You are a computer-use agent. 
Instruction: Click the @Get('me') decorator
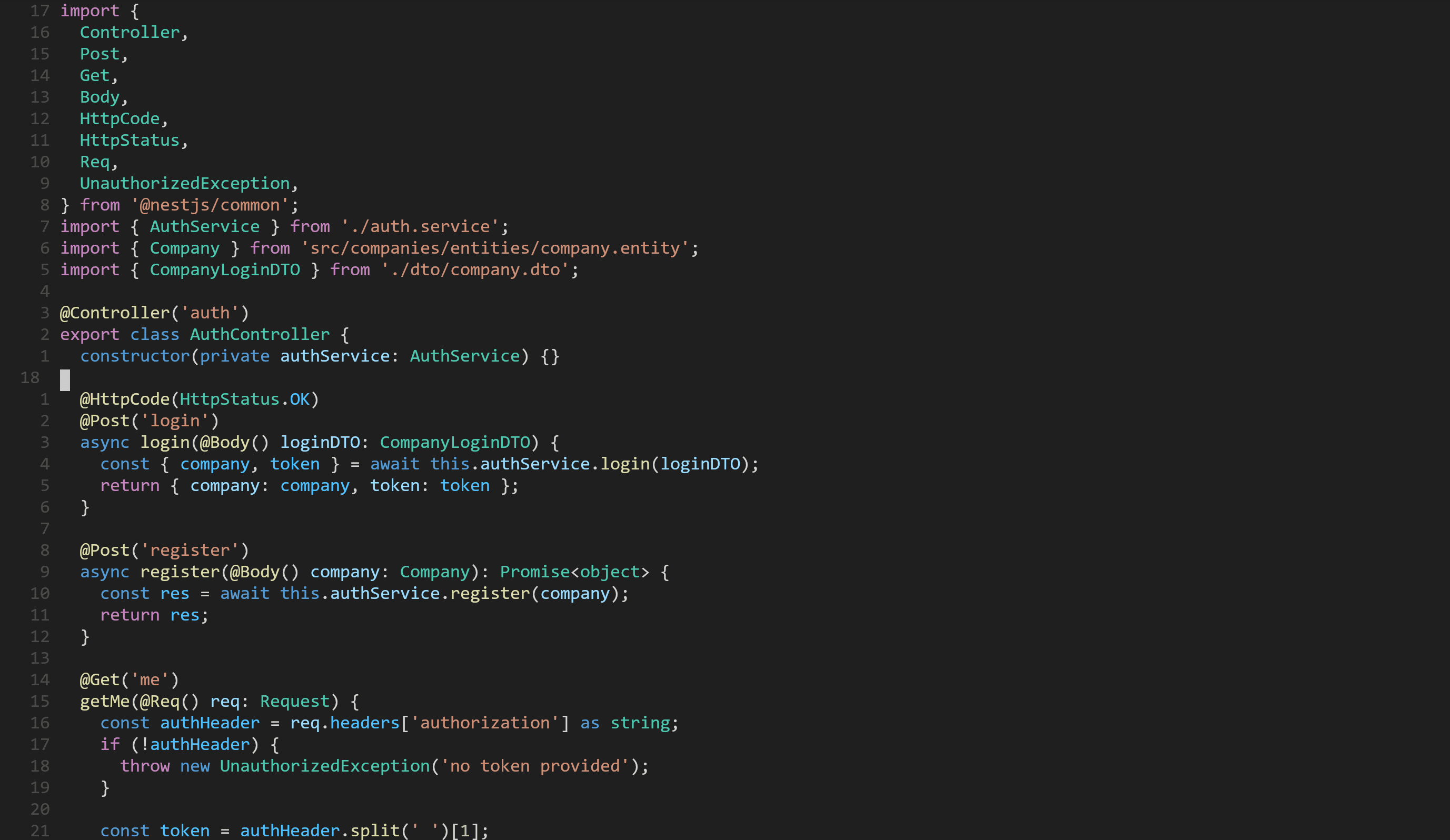(x=128, y=679)
